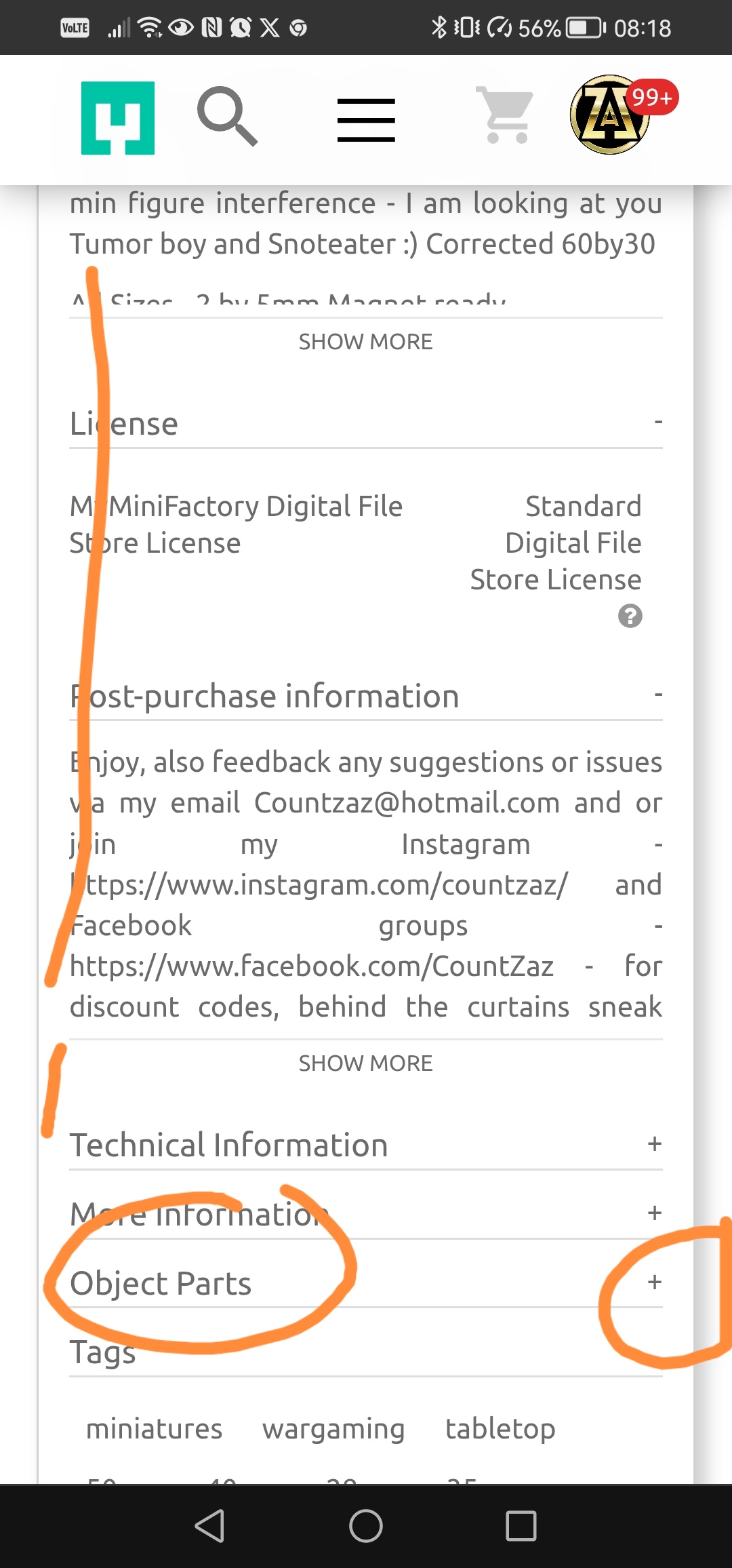Expand the More Information section
The width and height of the screenshot is (732, 1568).
654,1213
